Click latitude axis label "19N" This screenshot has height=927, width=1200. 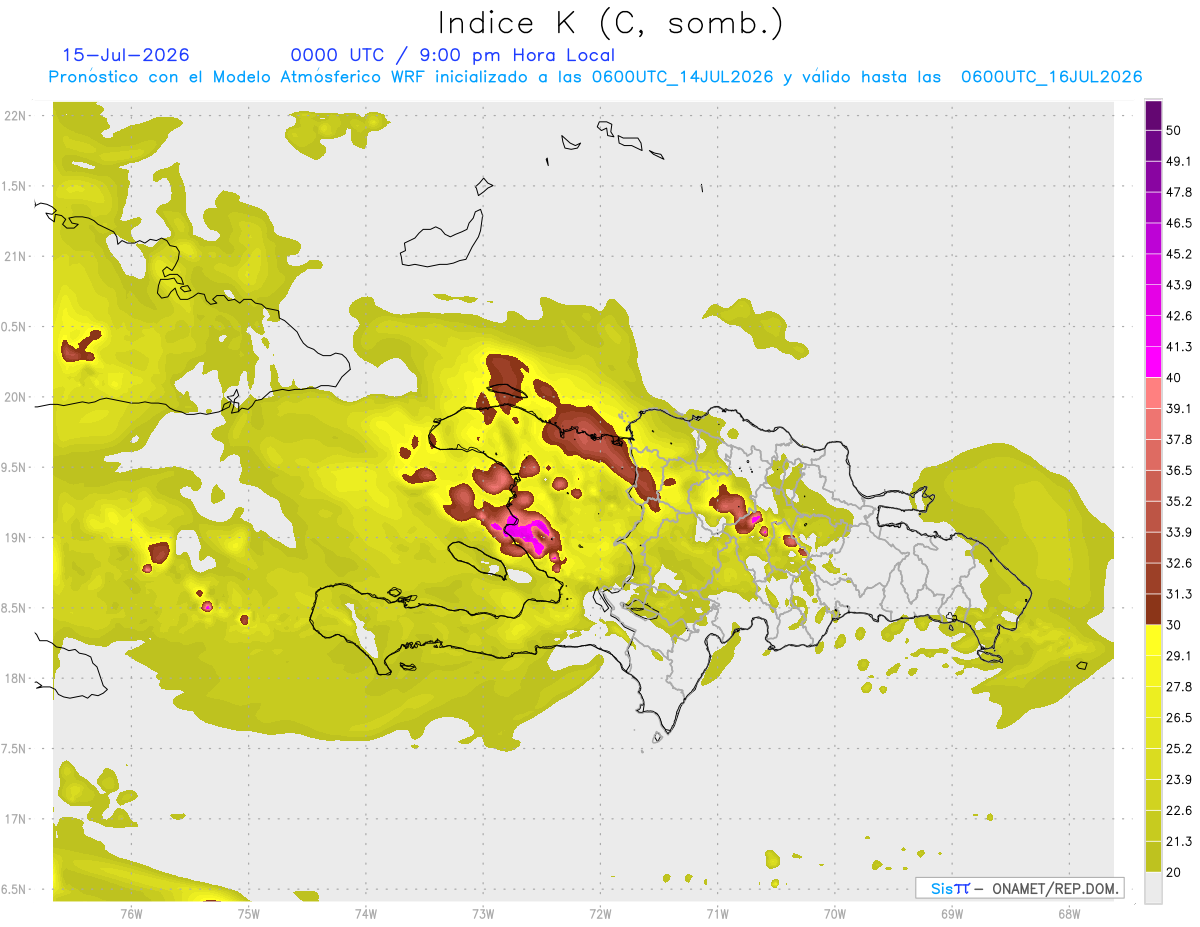(x=15, y=537)
